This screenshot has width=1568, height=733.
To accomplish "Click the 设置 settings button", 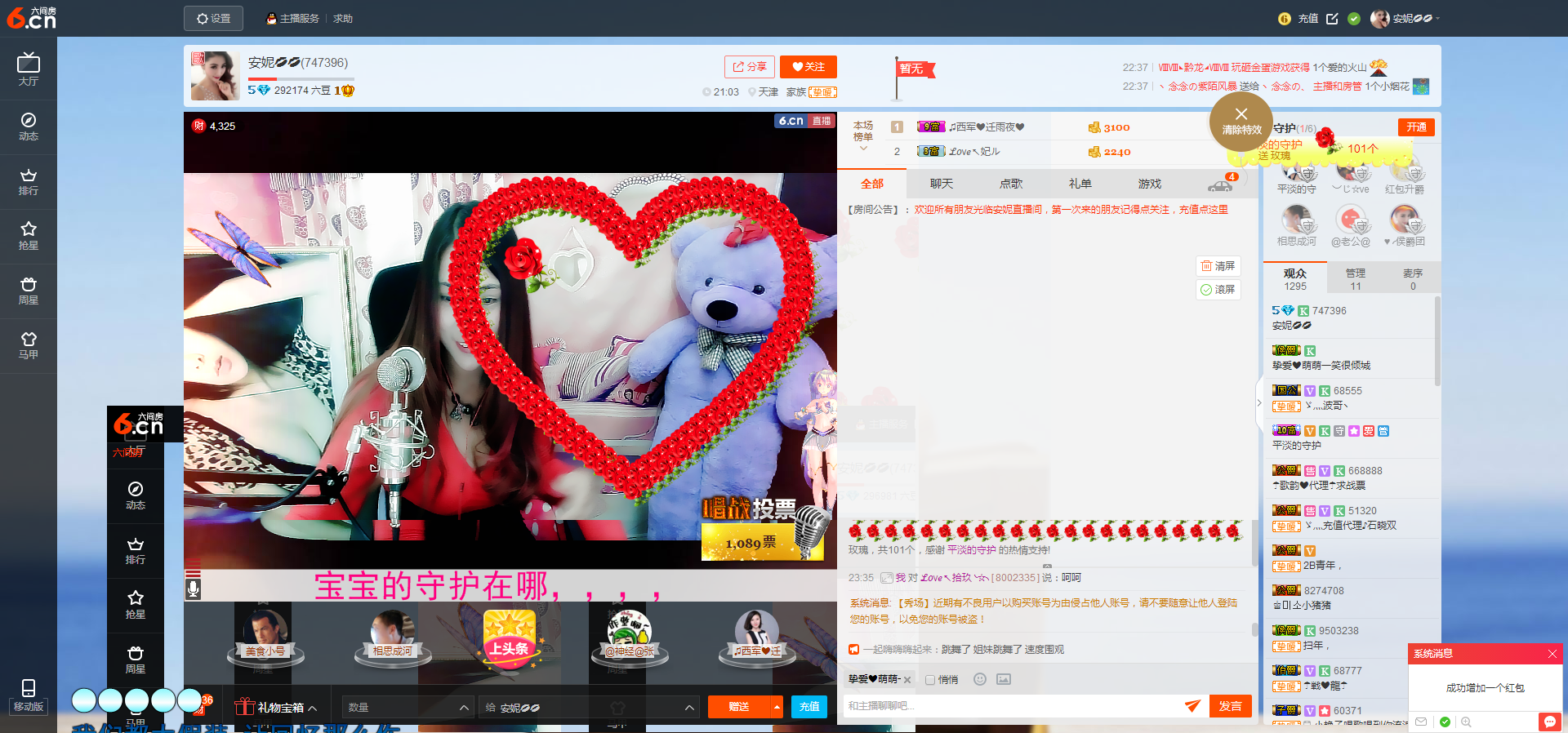I will click(x=213, y=18).
